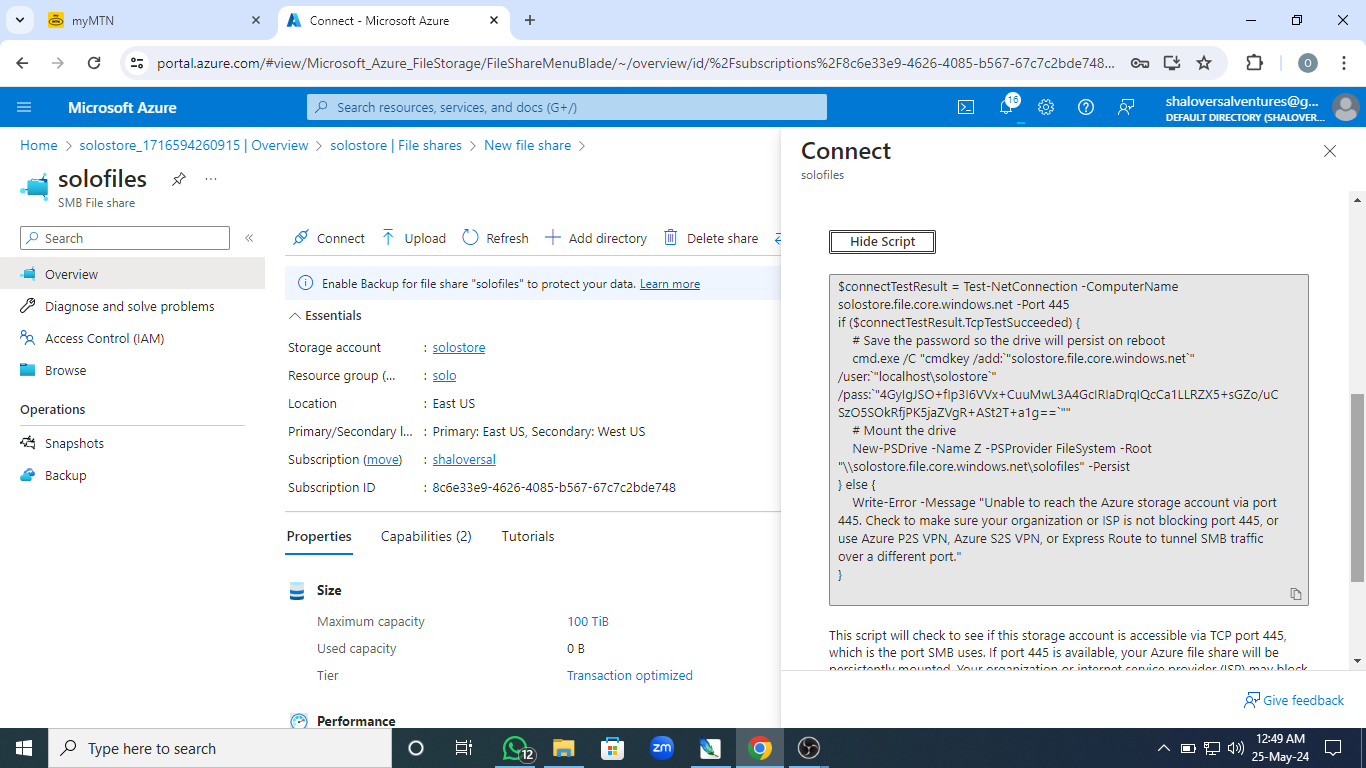Screen dimensions: 1366x768
Task: Copy the script to clipboard
Action: click(x=1296, y=593)
